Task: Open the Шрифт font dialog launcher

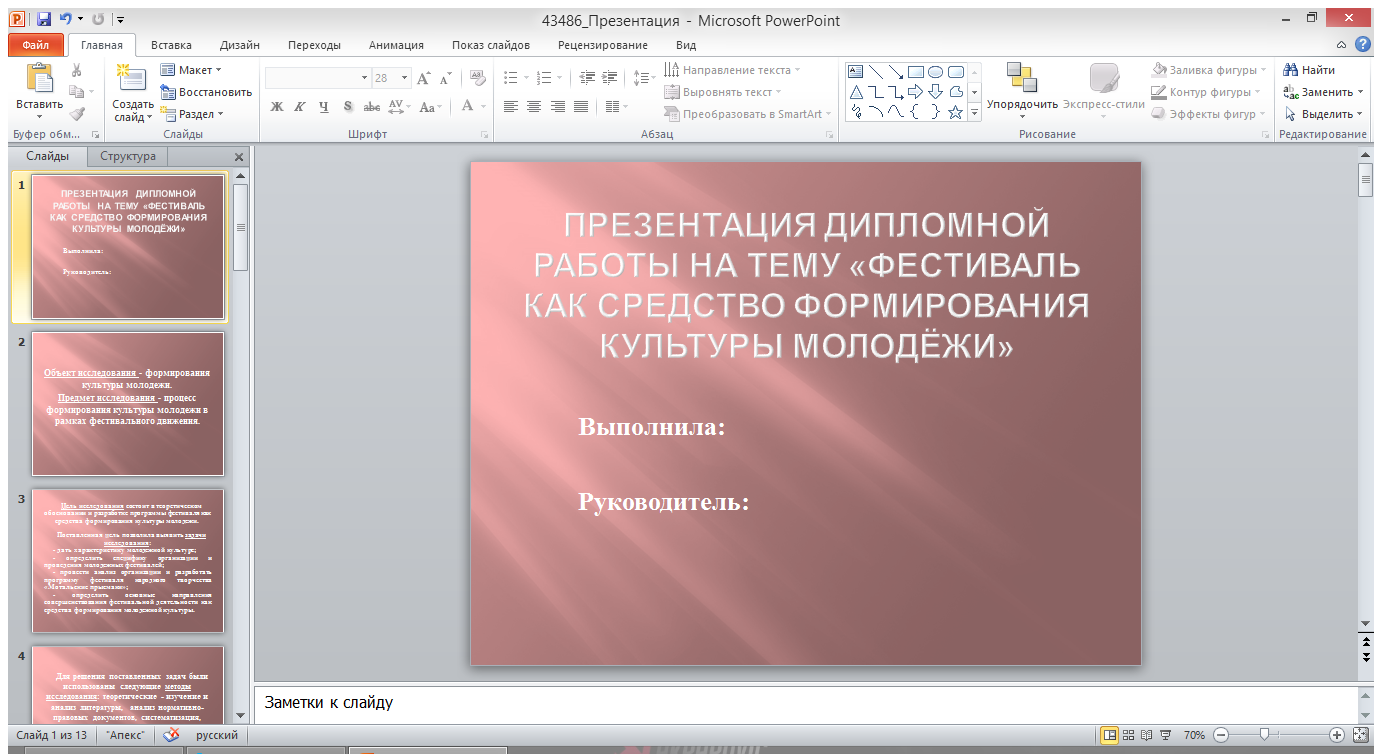Action: click(x=485, y=134)
